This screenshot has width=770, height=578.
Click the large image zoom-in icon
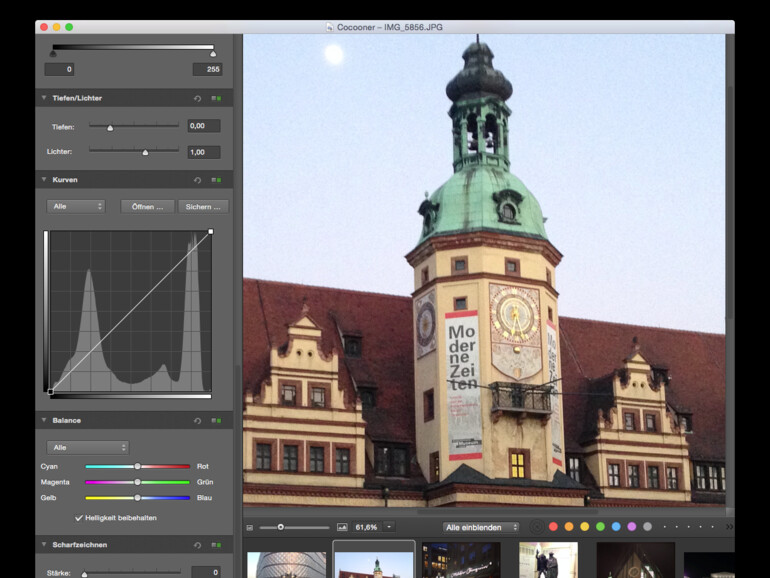(342, 527)
